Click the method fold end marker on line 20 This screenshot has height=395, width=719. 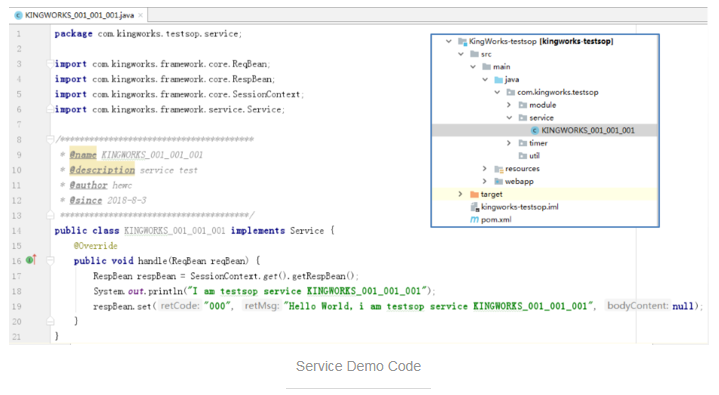(x=50, y=321)
